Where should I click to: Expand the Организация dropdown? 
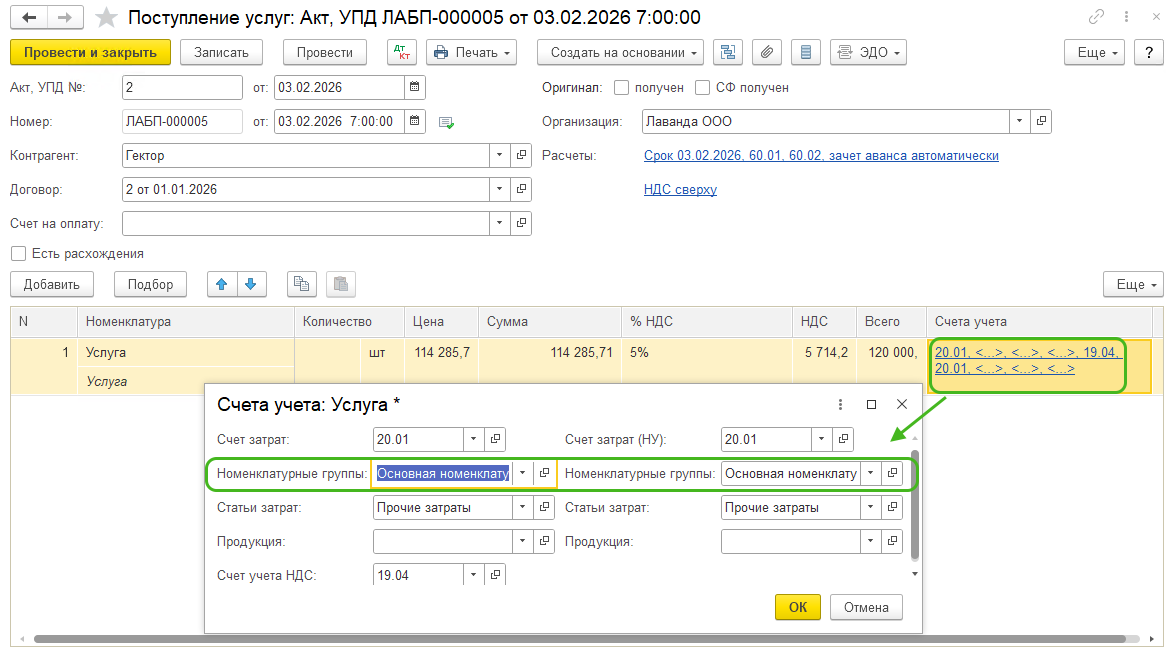click(1019, 121)
